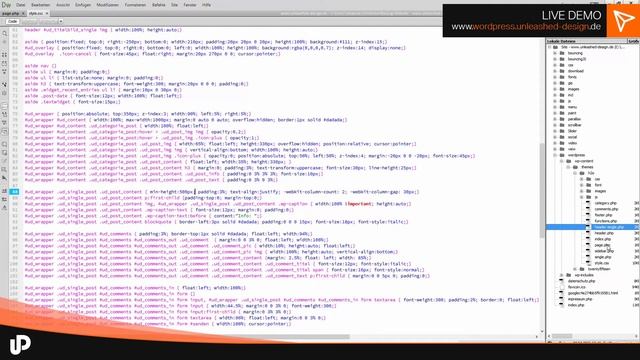
Task: Expand the parallax folder
Action: (x=555, y=119)
